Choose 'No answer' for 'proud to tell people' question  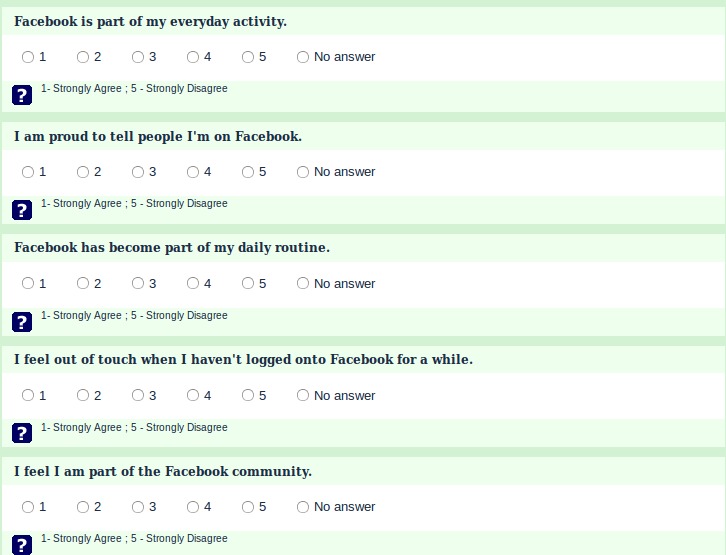[x=303, y=172]
